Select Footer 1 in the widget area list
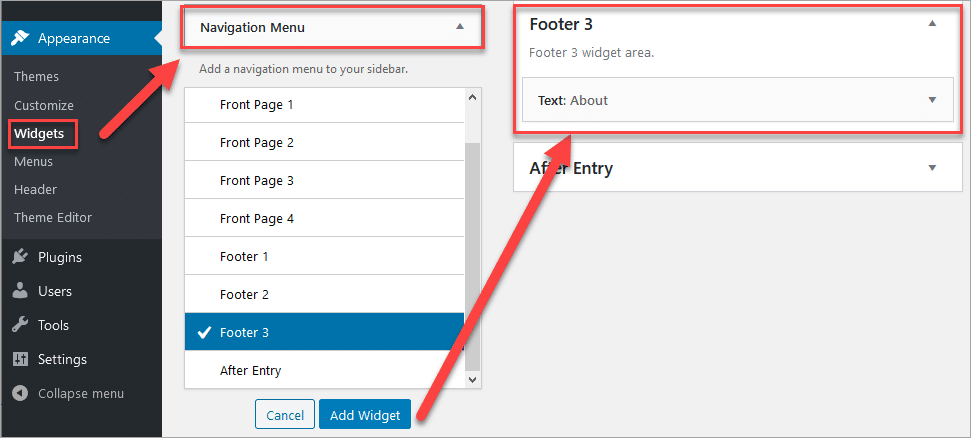The height and width of the screenshot is (438, 971). coord(324,256)
